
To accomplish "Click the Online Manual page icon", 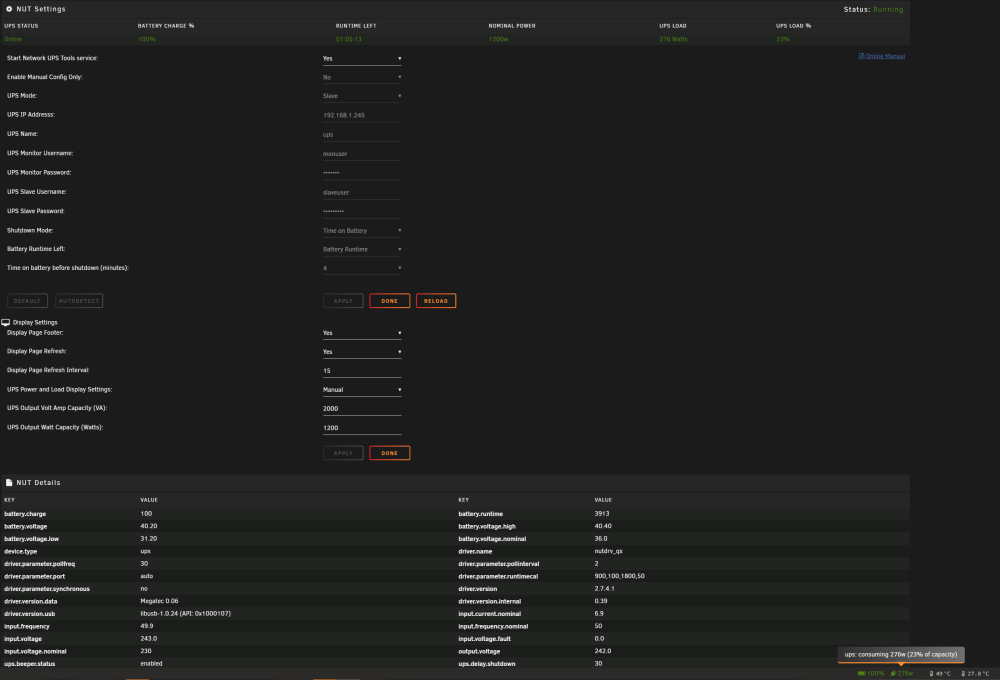I will pos(862,56).
